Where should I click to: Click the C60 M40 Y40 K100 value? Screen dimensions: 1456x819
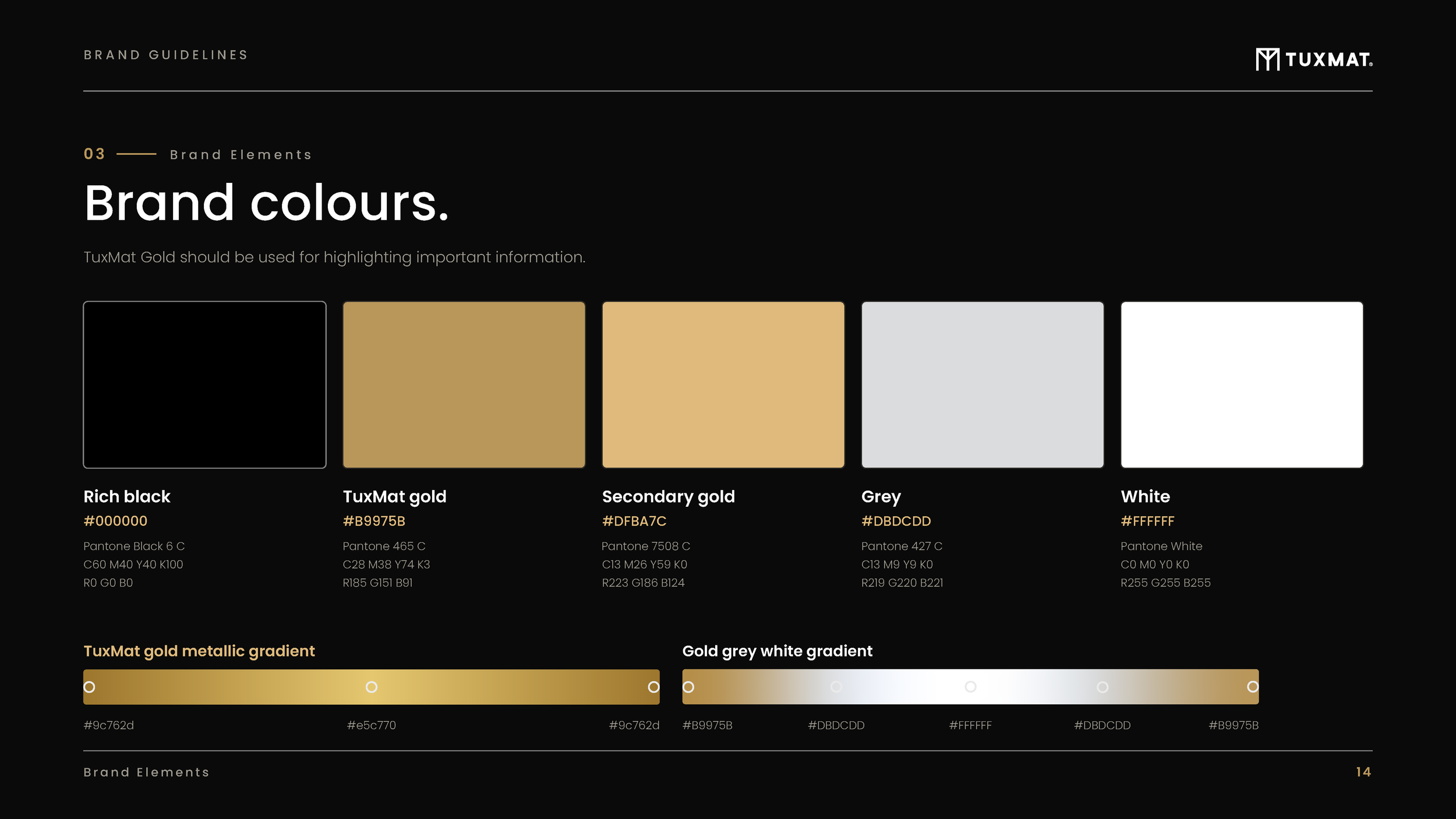tap(133, 564)
